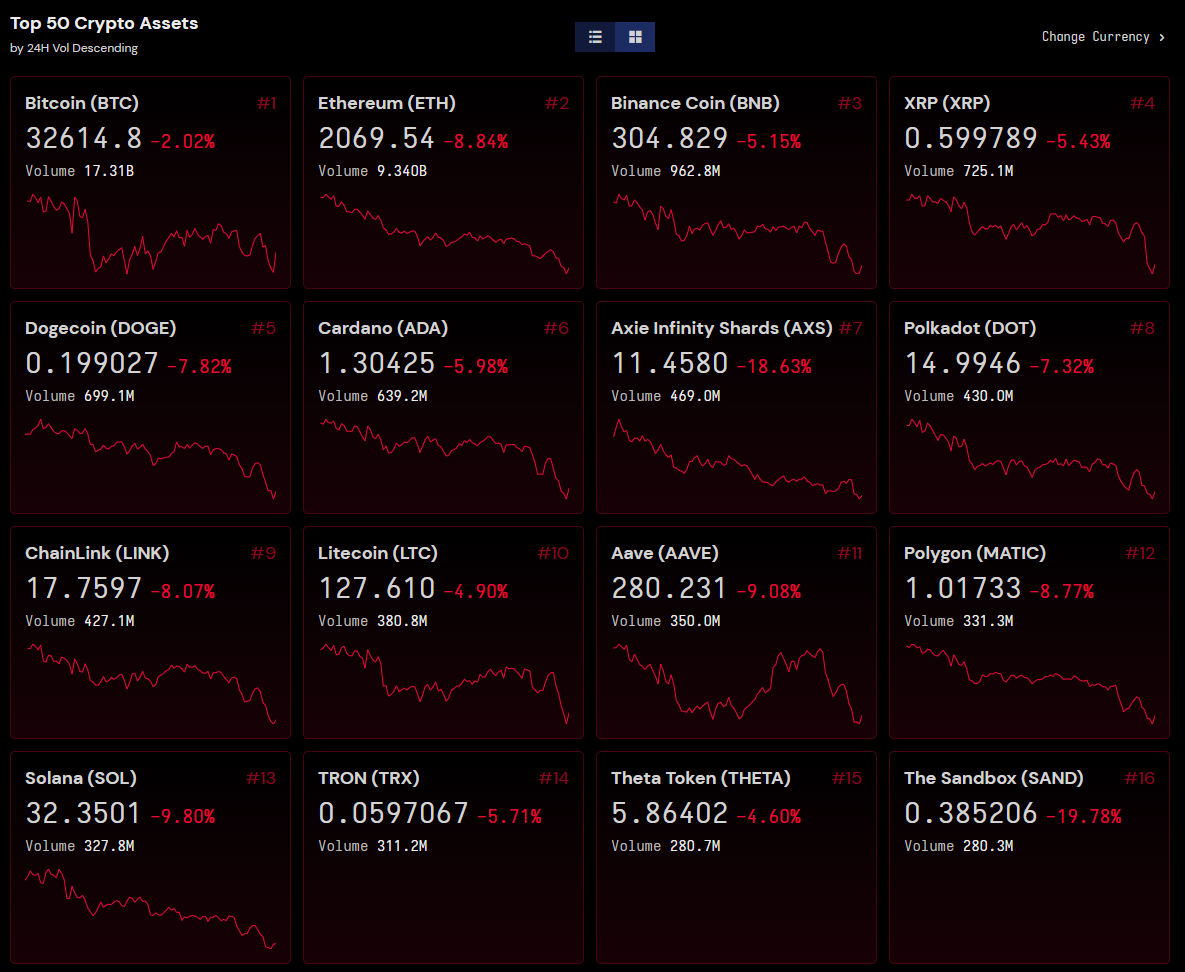The width and height of the screenshot is (1185, 972).
Task: Click Cardano price 1.30425
Action: tap(376, 364)
